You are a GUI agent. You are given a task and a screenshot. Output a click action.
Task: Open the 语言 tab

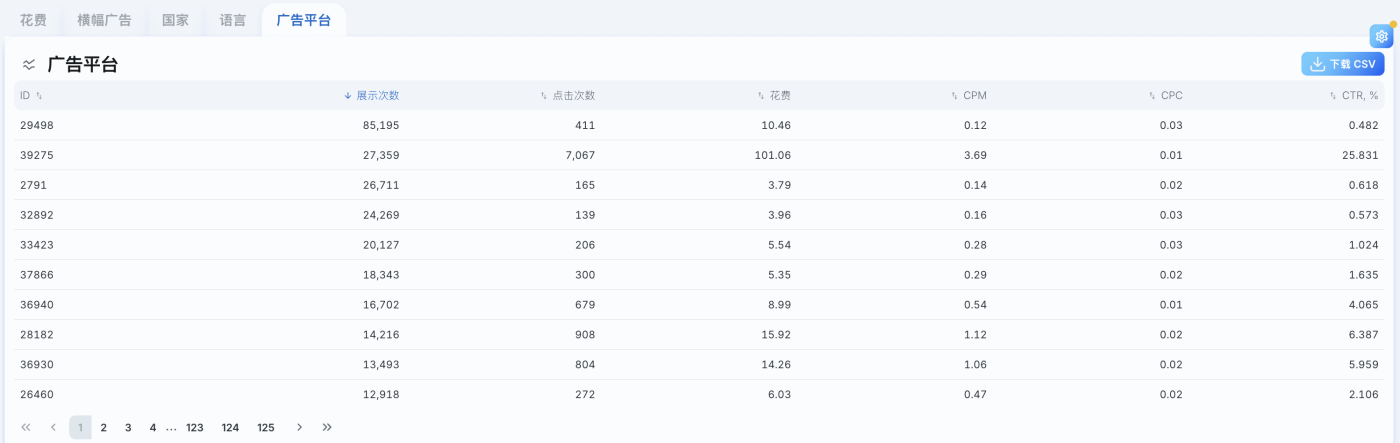[232, 20]
